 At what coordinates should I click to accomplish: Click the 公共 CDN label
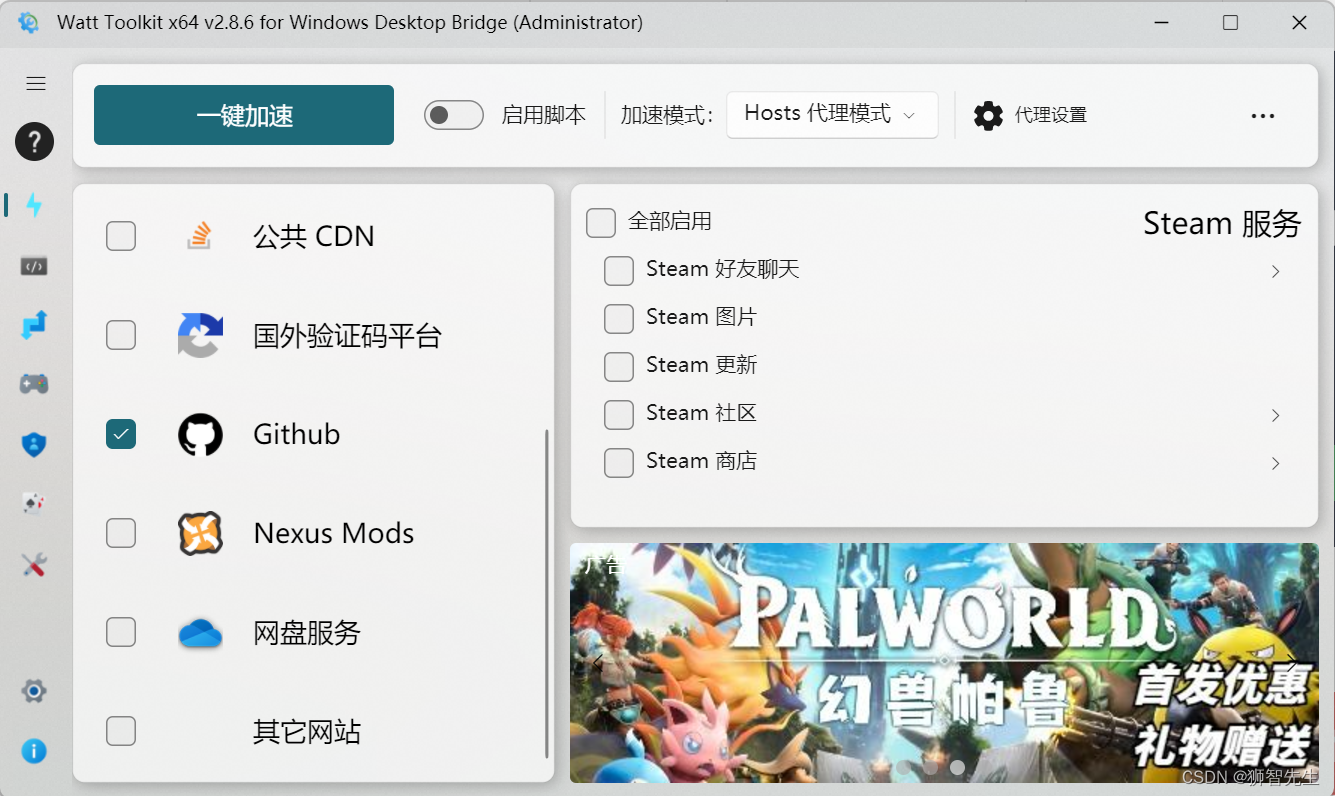tap(314, 236)
